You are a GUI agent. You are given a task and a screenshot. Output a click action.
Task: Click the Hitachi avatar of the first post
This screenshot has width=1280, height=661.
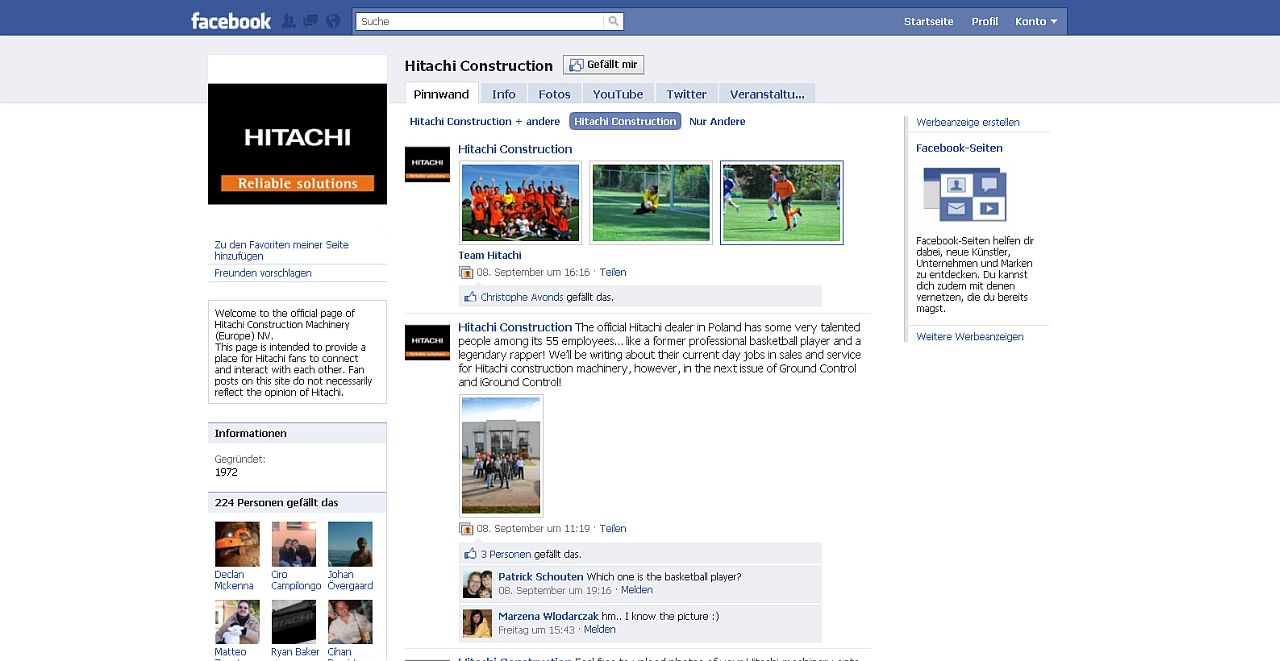pos(427,164)
